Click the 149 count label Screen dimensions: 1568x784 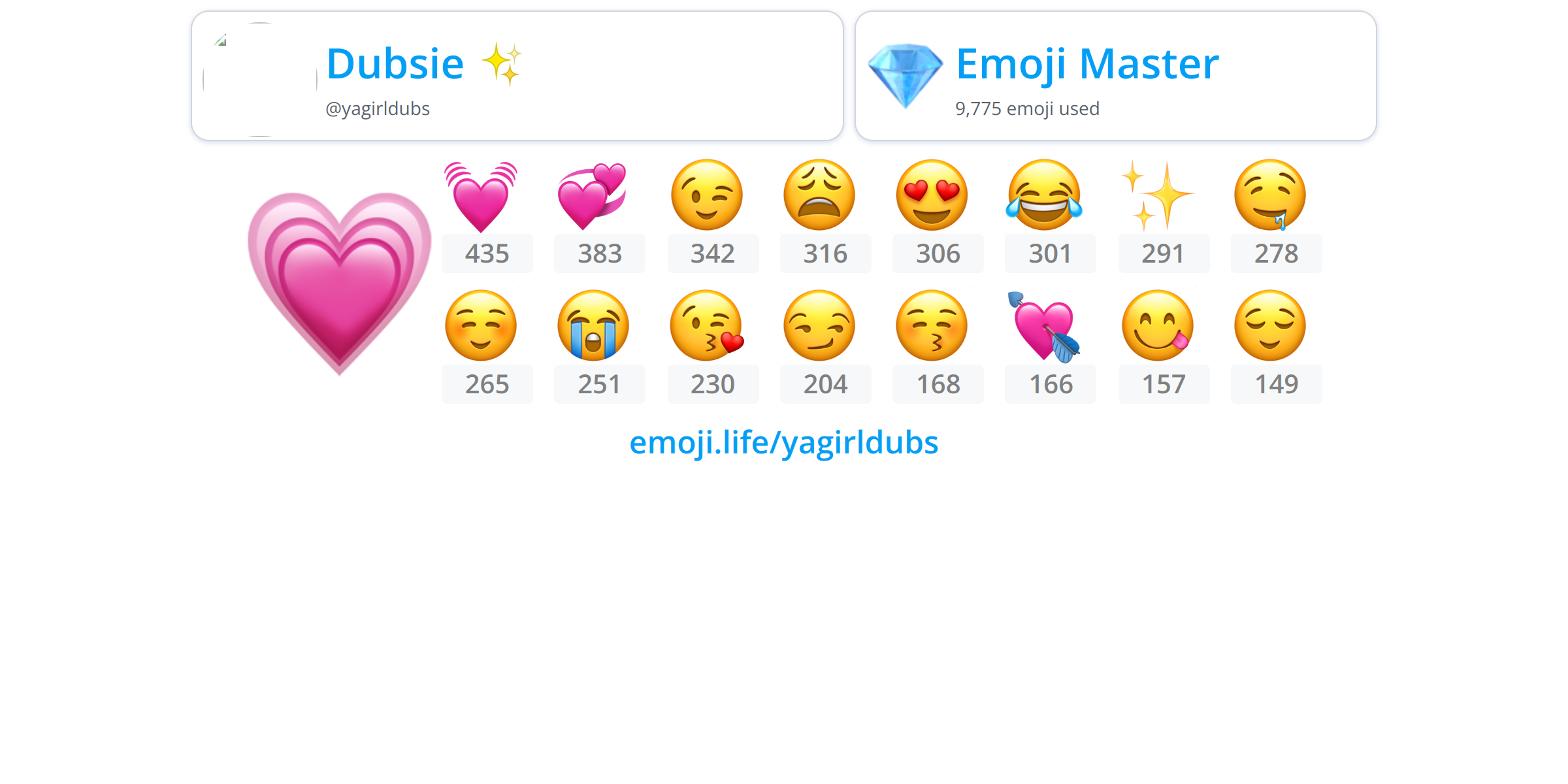tap(1277, 384)
